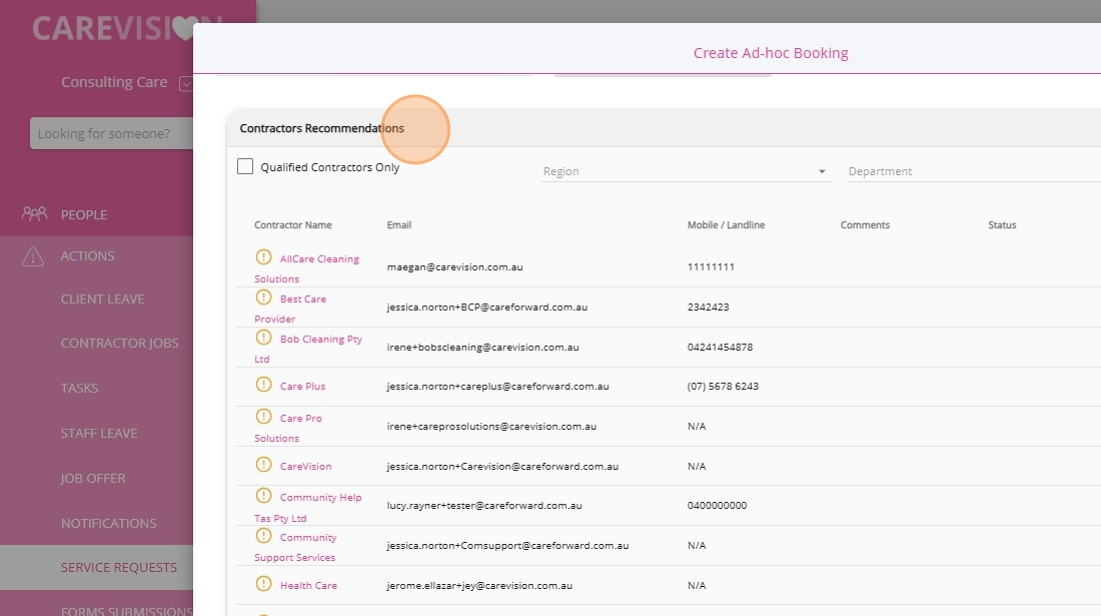Screen dimensions: 1101x616
Task: Click the Actions warning triangle icon
Action: 34,256
